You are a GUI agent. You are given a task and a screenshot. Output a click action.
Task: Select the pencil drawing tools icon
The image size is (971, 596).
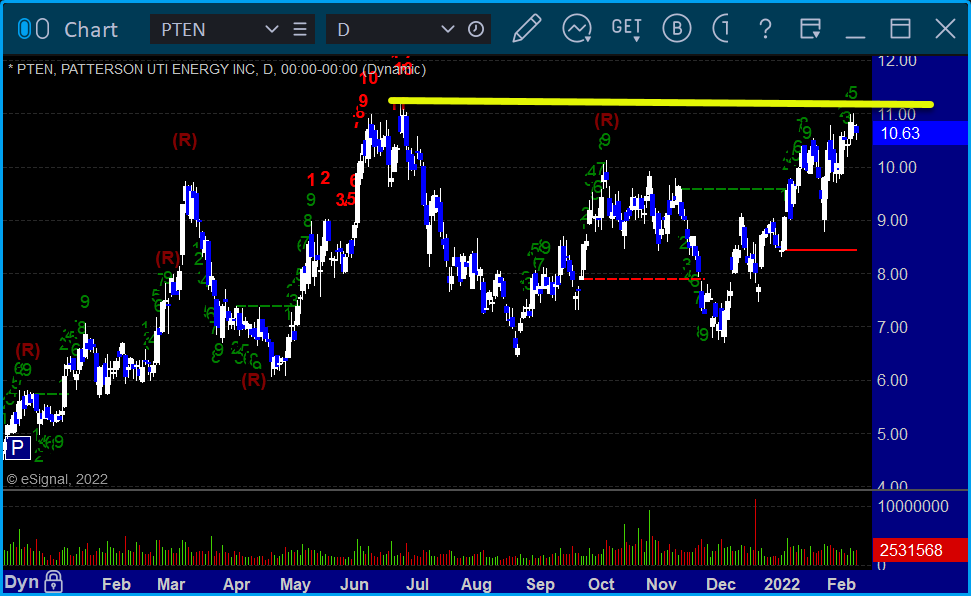[526, 28]
